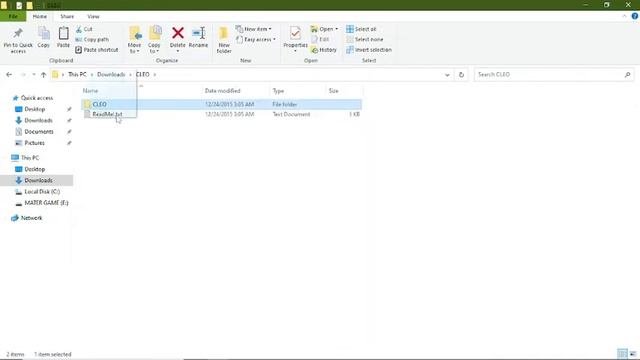Click Invert selection

coord(369,49)
